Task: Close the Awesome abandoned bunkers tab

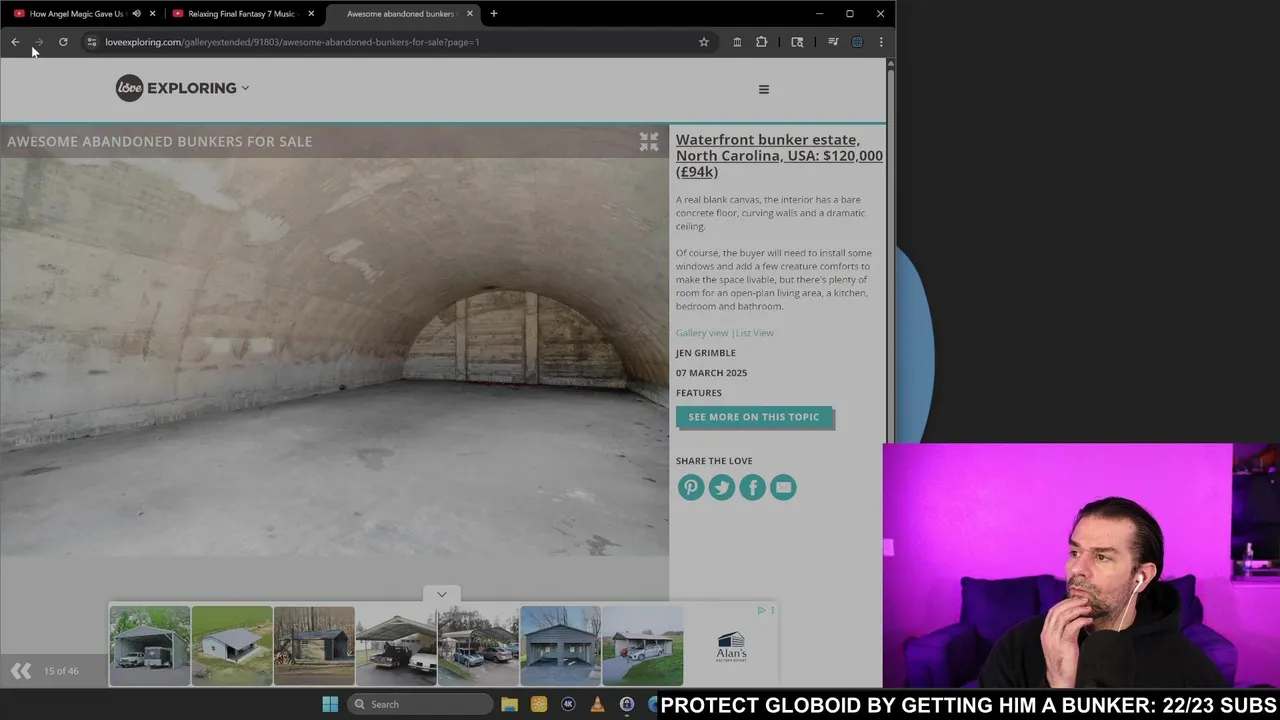Action: [x=470, y=14]
